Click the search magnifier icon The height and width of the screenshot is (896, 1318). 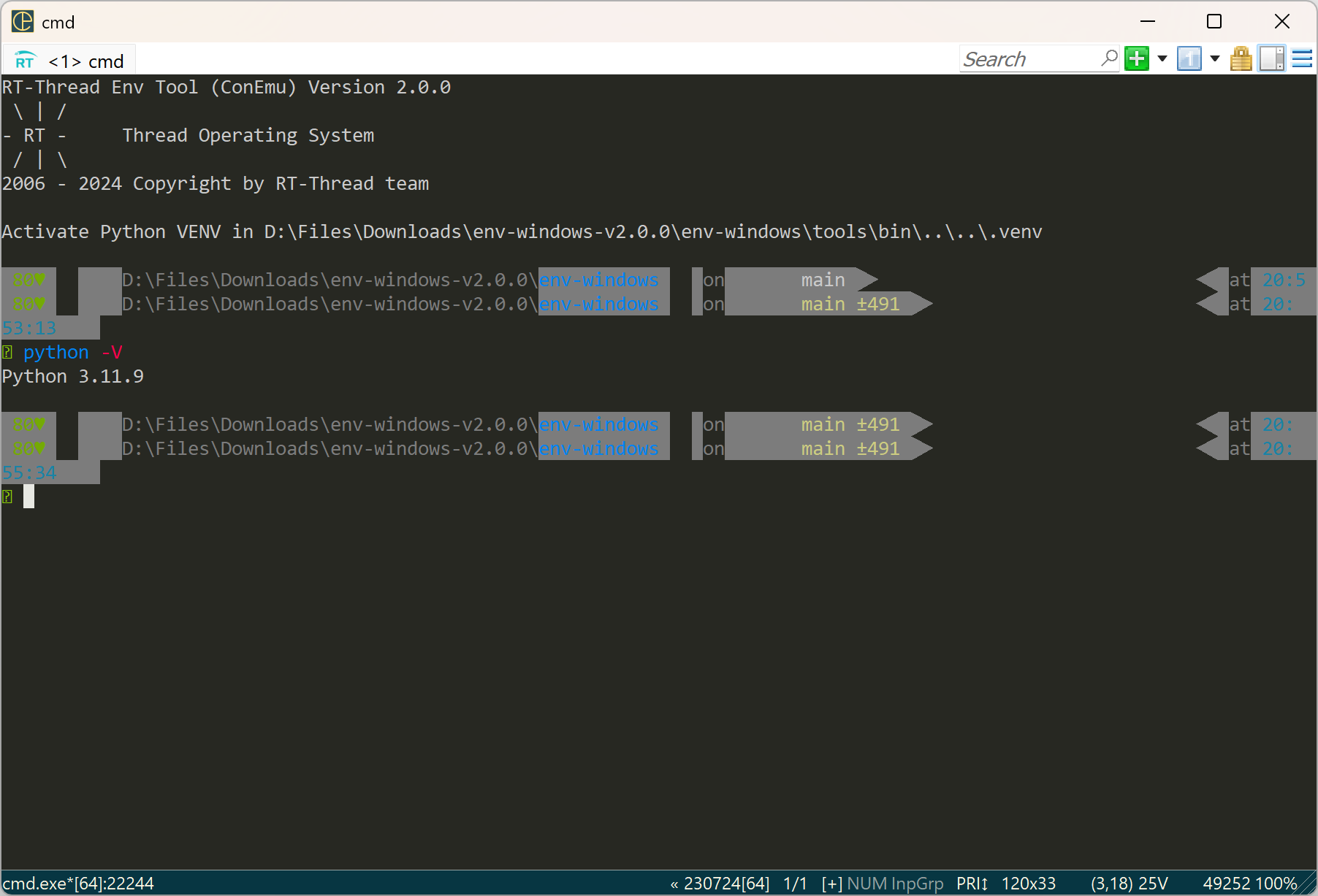point(1109,58)
